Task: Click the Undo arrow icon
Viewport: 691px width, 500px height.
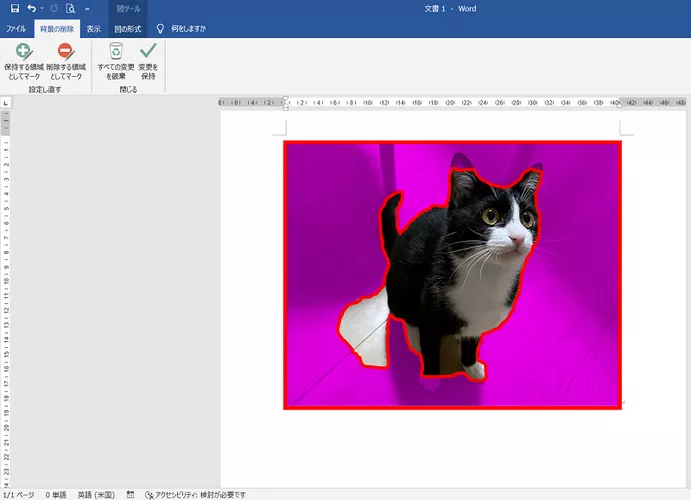Action: point(32,8)
